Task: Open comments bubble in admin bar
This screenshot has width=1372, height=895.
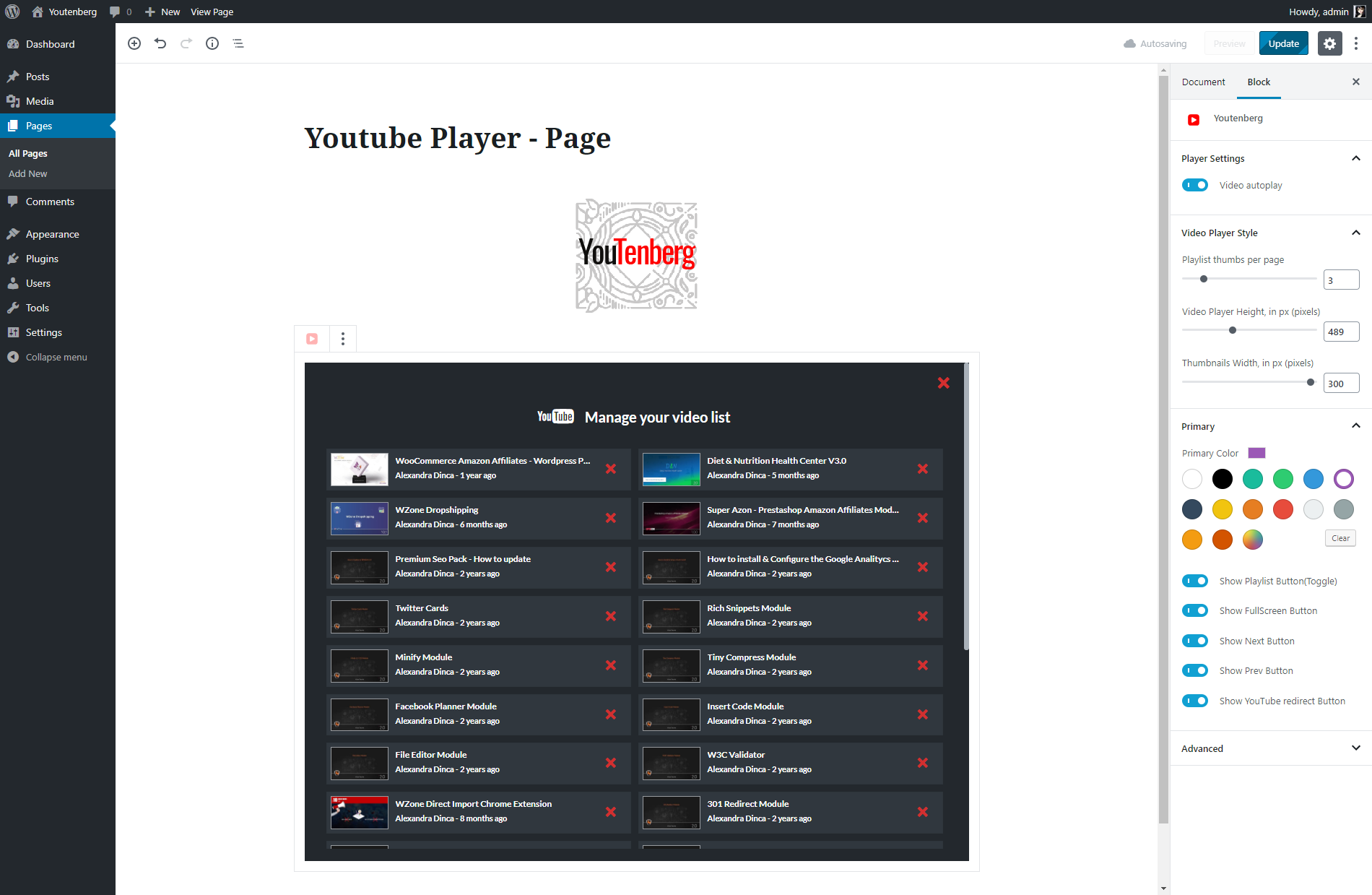Action: 120,12
